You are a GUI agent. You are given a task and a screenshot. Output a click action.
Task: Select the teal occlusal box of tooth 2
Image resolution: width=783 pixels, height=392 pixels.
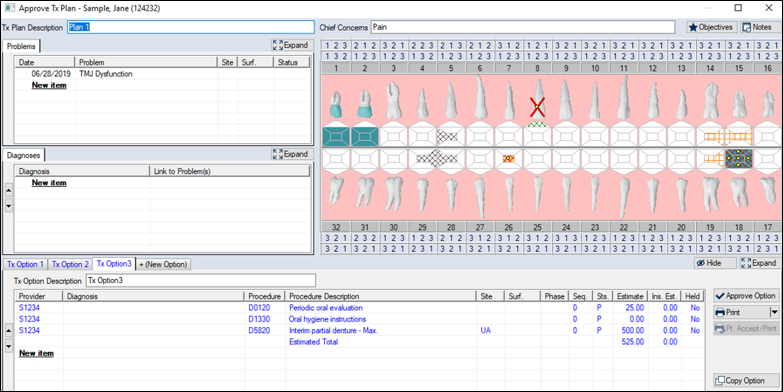coord(365,136)
